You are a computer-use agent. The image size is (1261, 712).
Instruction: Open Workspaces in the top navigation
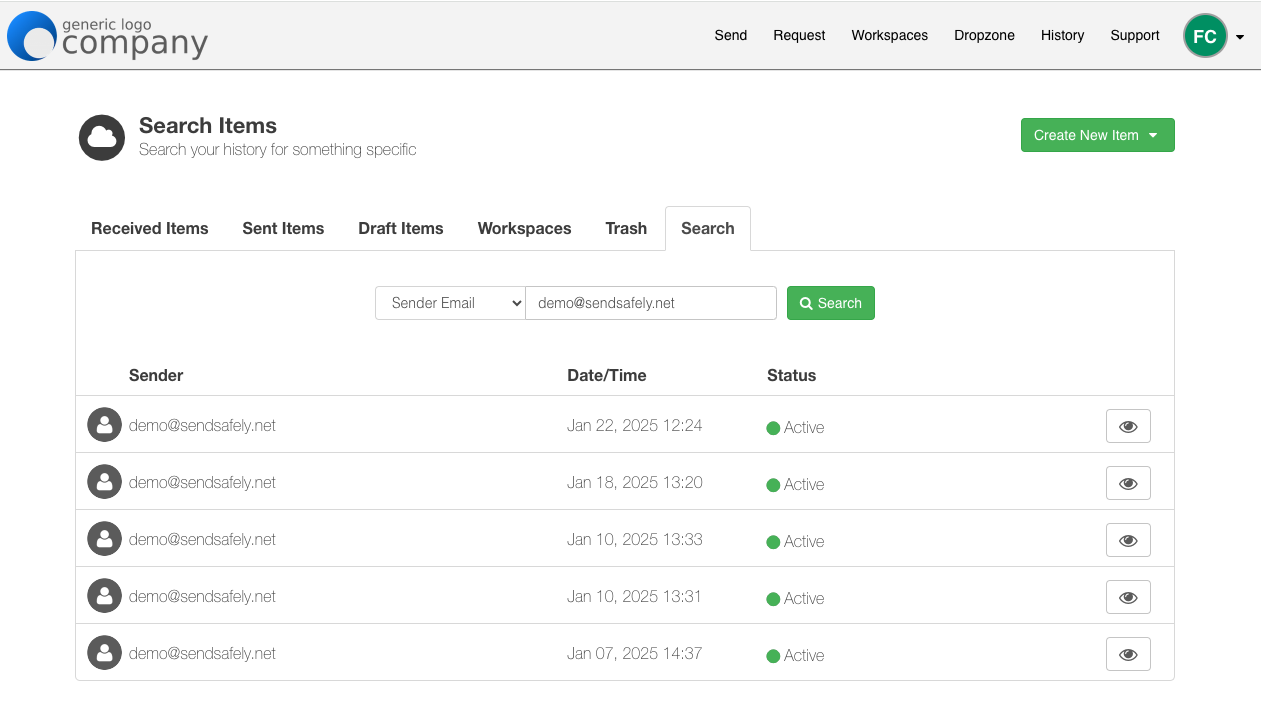(890, 35)
